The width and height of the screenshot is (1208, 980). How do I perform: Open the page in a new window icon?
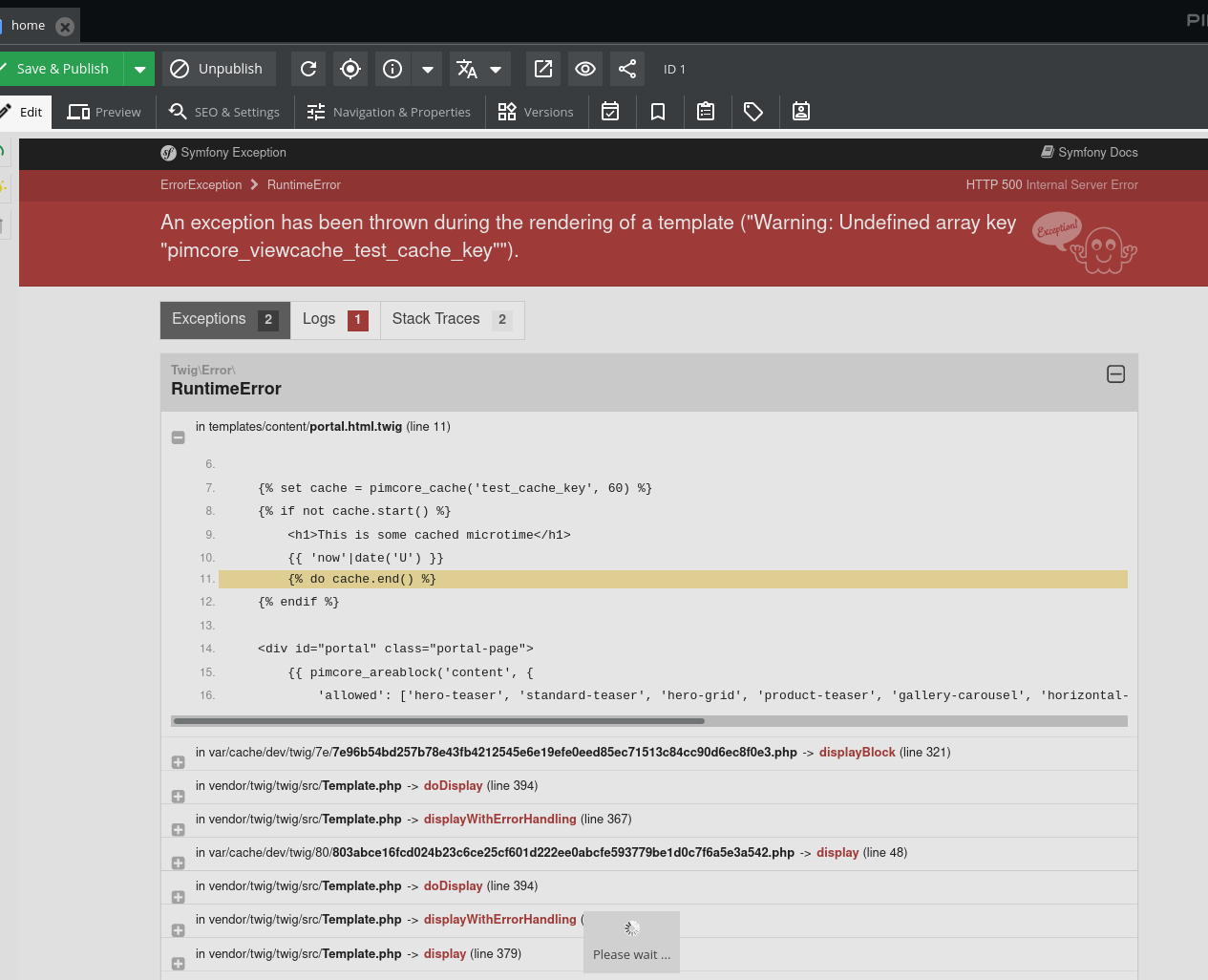(x=542, y=69)
